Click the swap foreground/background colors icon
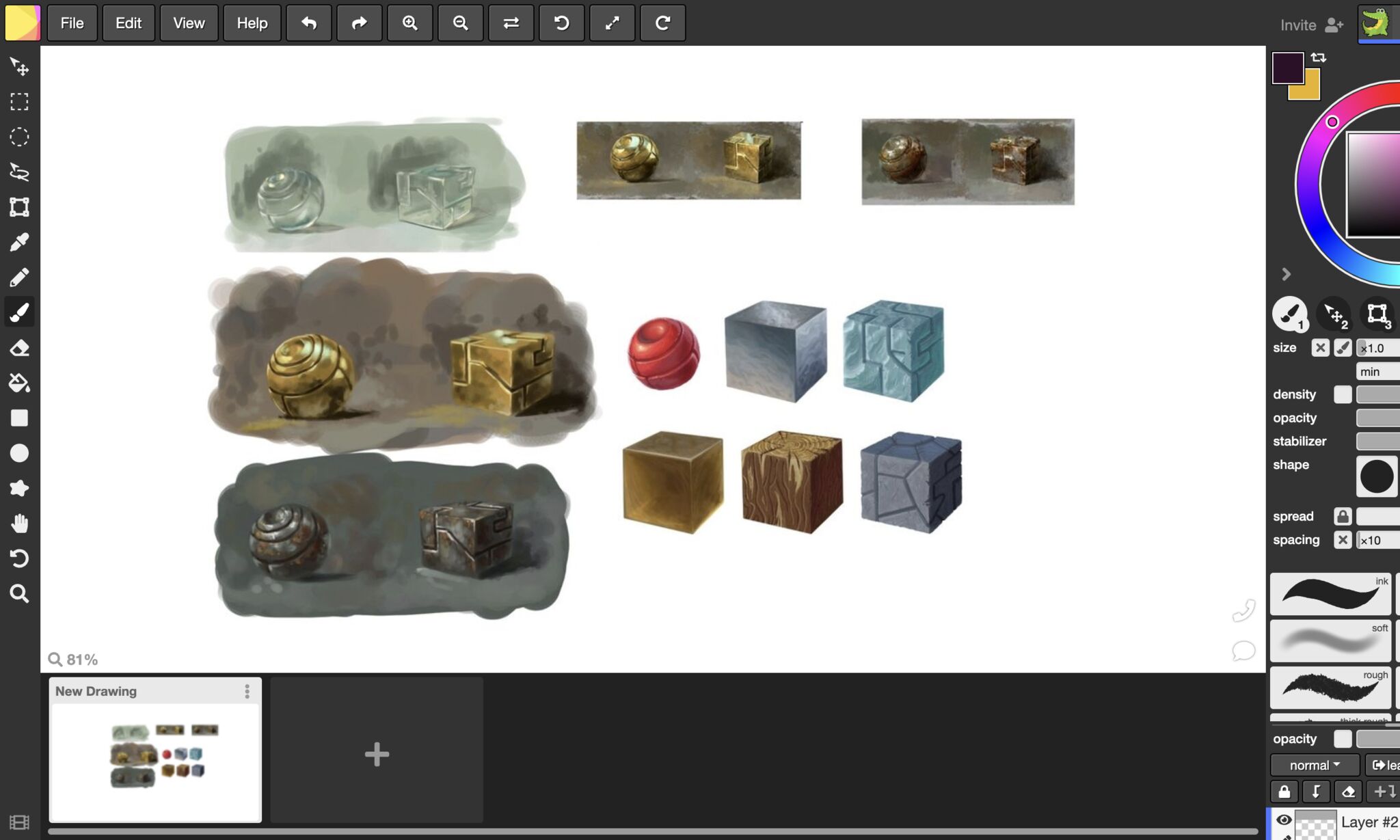Viewport: 1400px width, 840px height. [x=1319, y=57]
